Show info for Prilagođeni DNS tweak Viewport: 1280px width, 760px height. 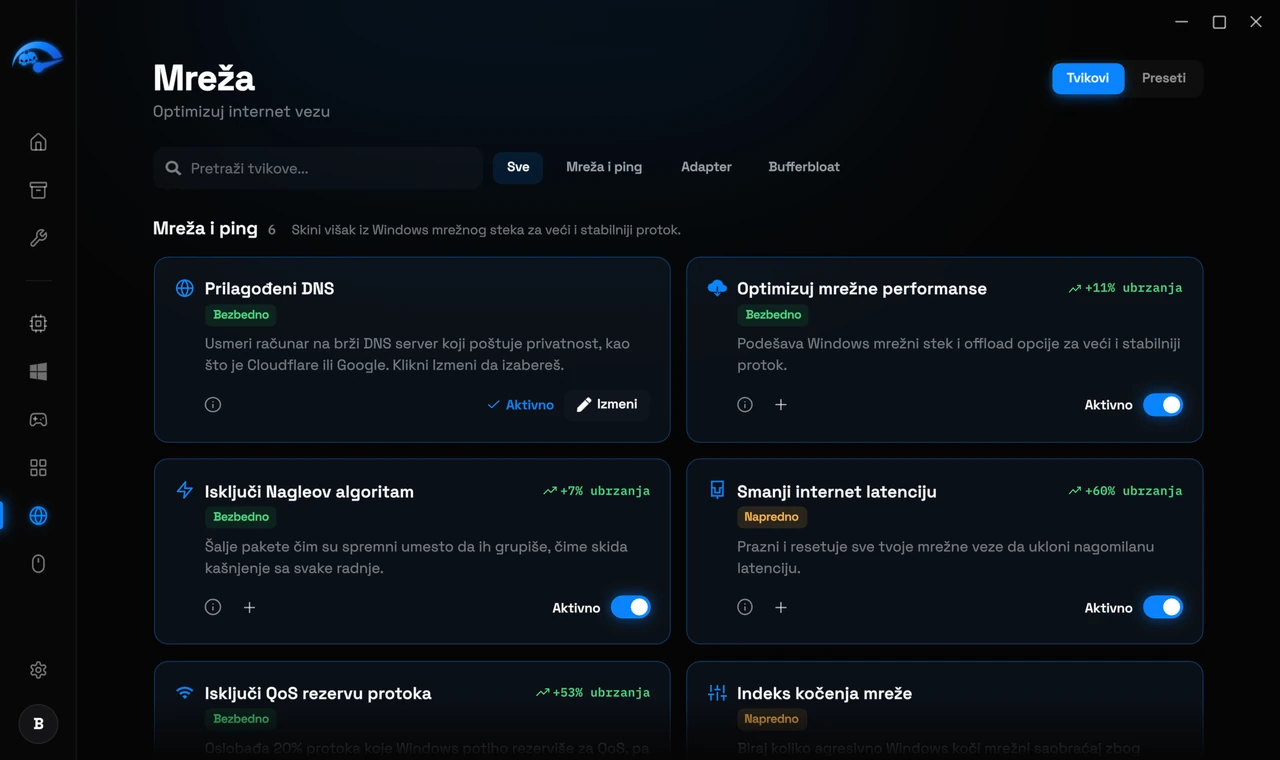pyautogui.click(x=213, y=405)
